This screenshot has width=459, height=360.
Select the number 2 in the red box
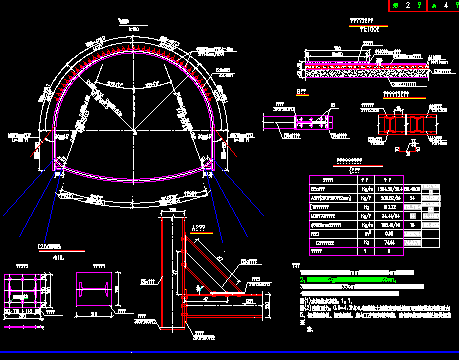tap(408, 5)
